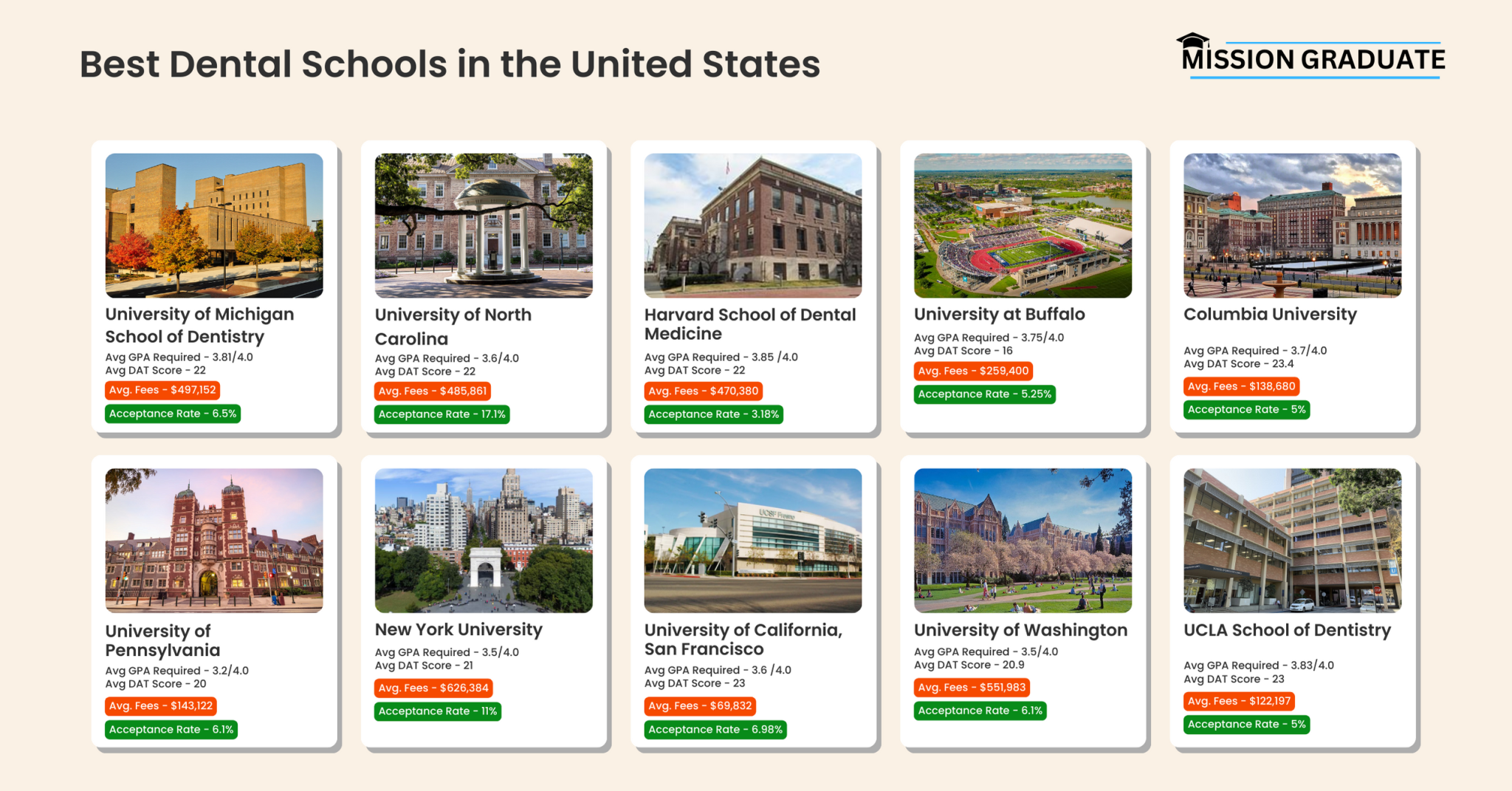Click the UCLA School of Dentistry title
The height and width of the screenshot is (791, 1512).
coord(1287,630)
